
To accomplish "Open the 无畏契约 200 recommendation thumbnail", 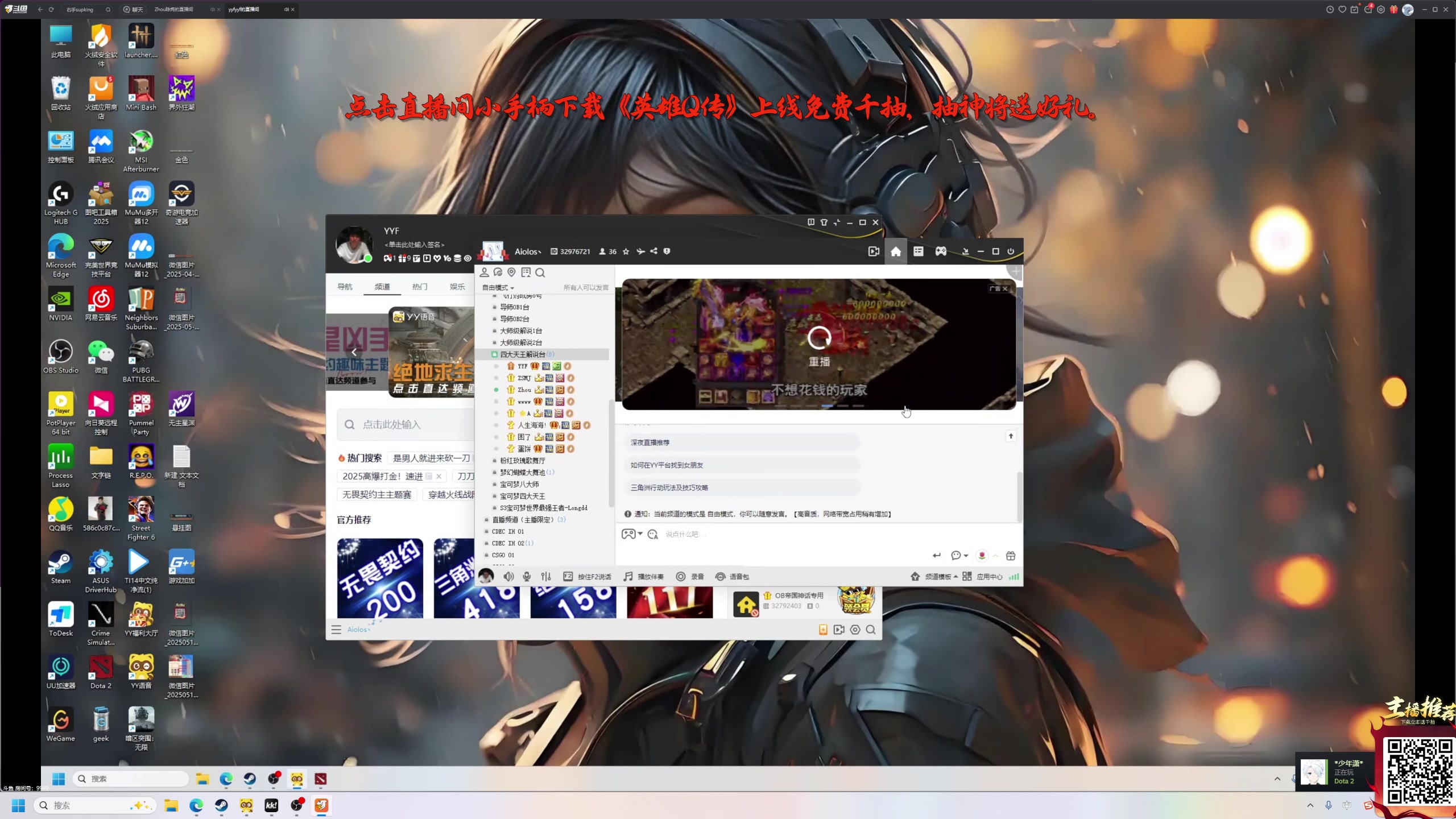I will coord(380,578).
